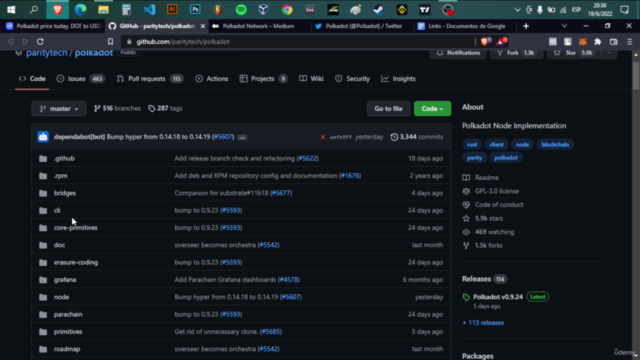
Task: Switch to Pull requests tab
Action: [150, 79]
